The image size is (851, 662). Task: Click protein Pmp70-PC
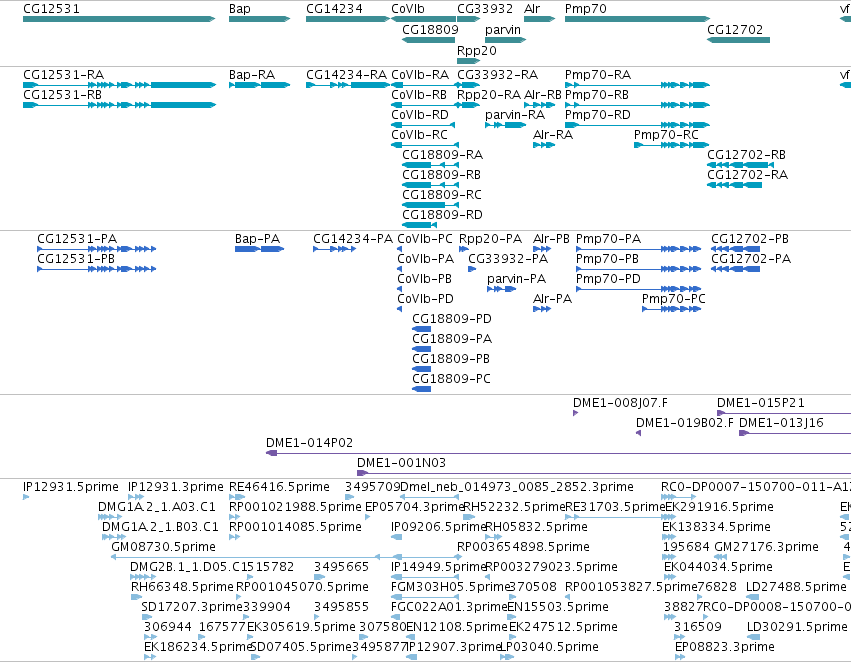(671, 309)
